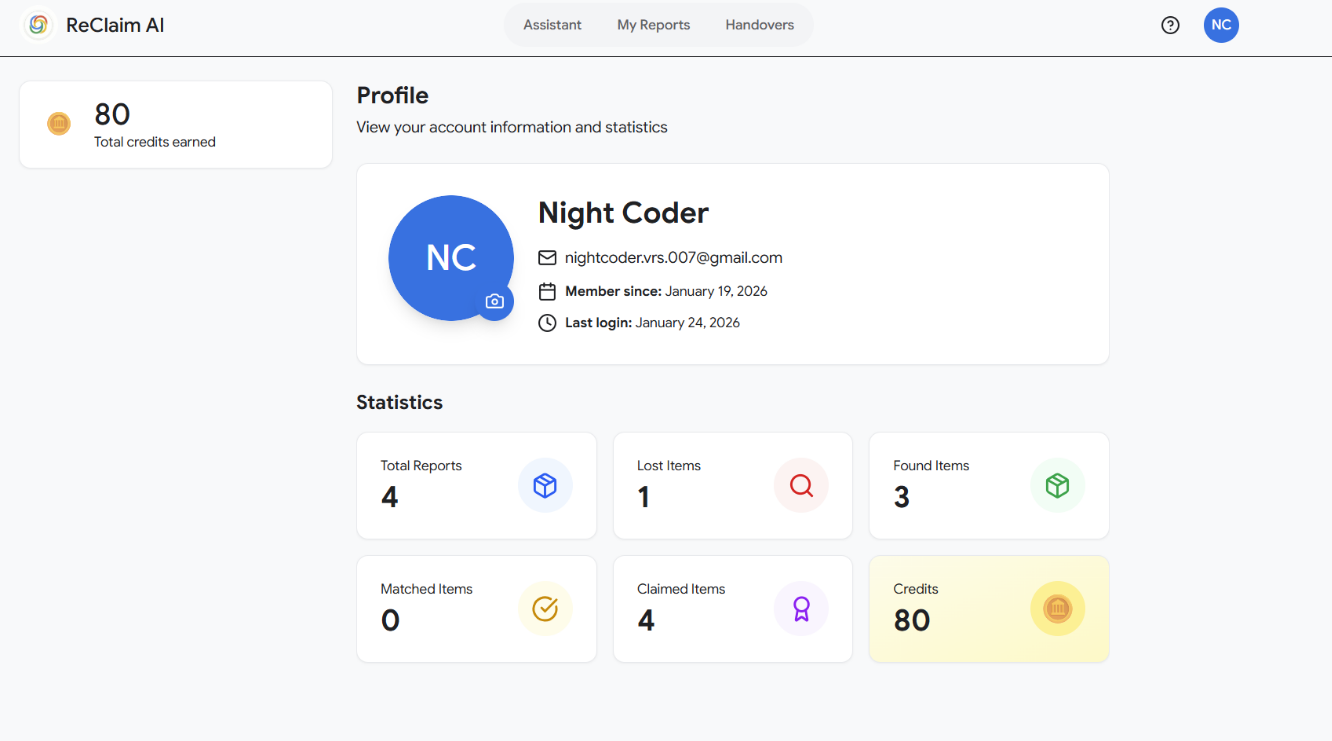
Task: Click the ReClaim AI brand name
Action: (x=115, y=25)
